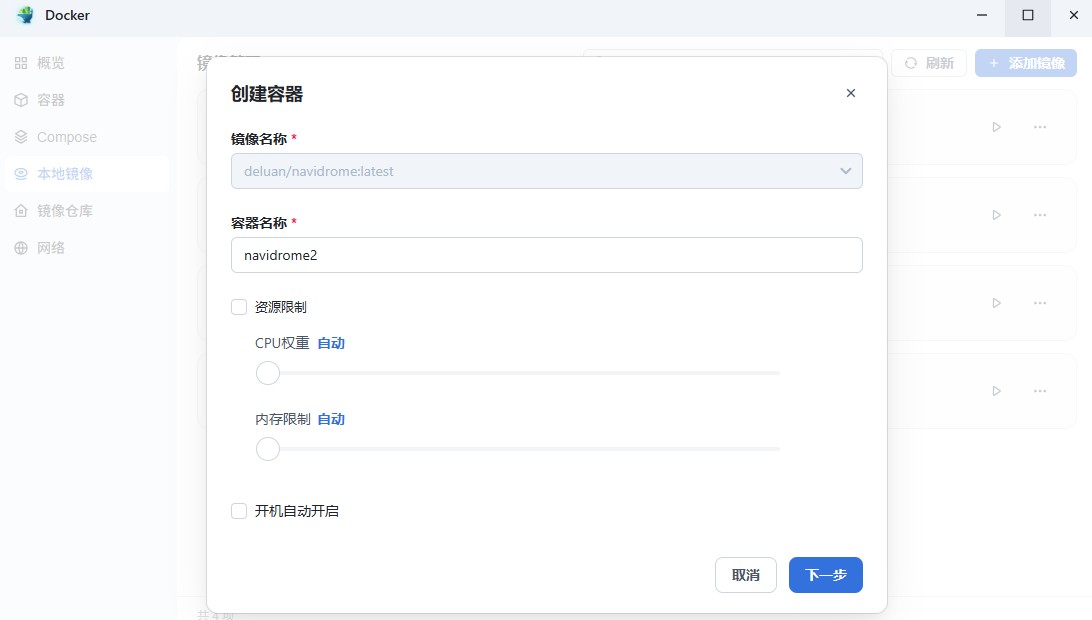Open 镜像仓库 registry via its house icon
The width and height of the screenshot is (1092, 620).
pos(21,211)
